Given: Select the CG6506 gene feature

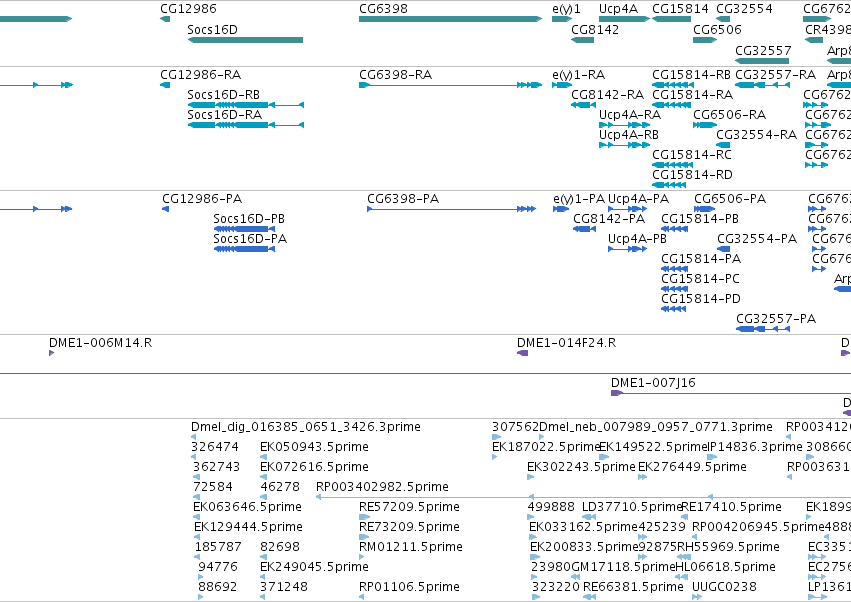Looking at the screenshot, I should coord(705,40).
